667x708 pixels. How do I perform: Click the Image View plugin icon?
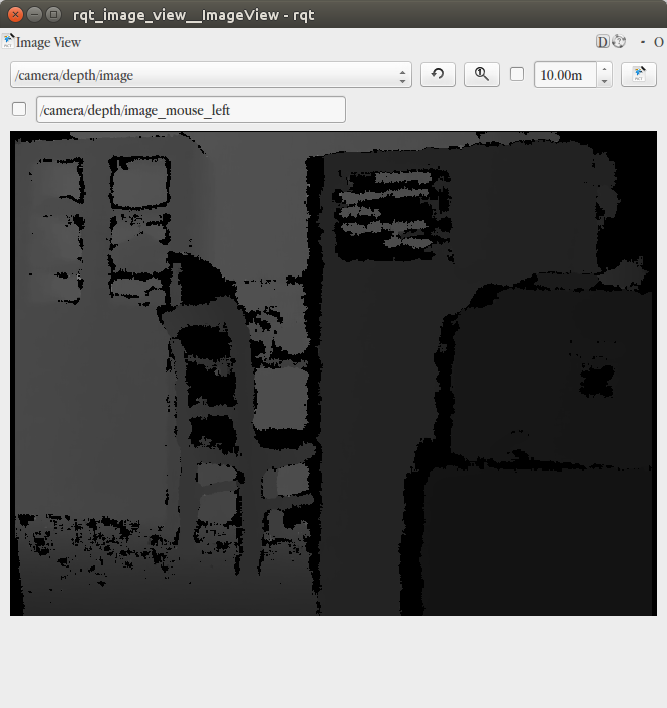point(8,41)
